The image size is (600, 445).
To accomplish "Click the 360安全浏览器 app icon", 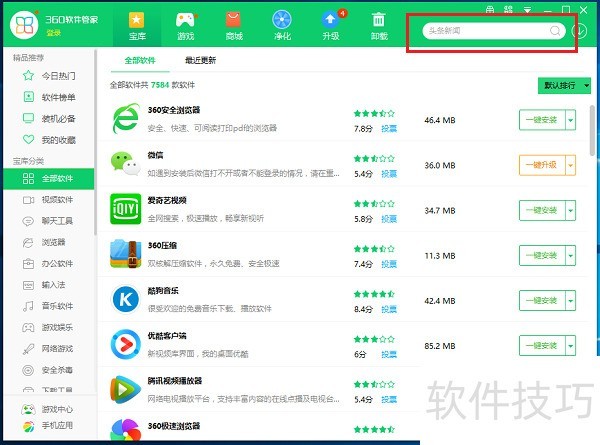I will 126,118.
